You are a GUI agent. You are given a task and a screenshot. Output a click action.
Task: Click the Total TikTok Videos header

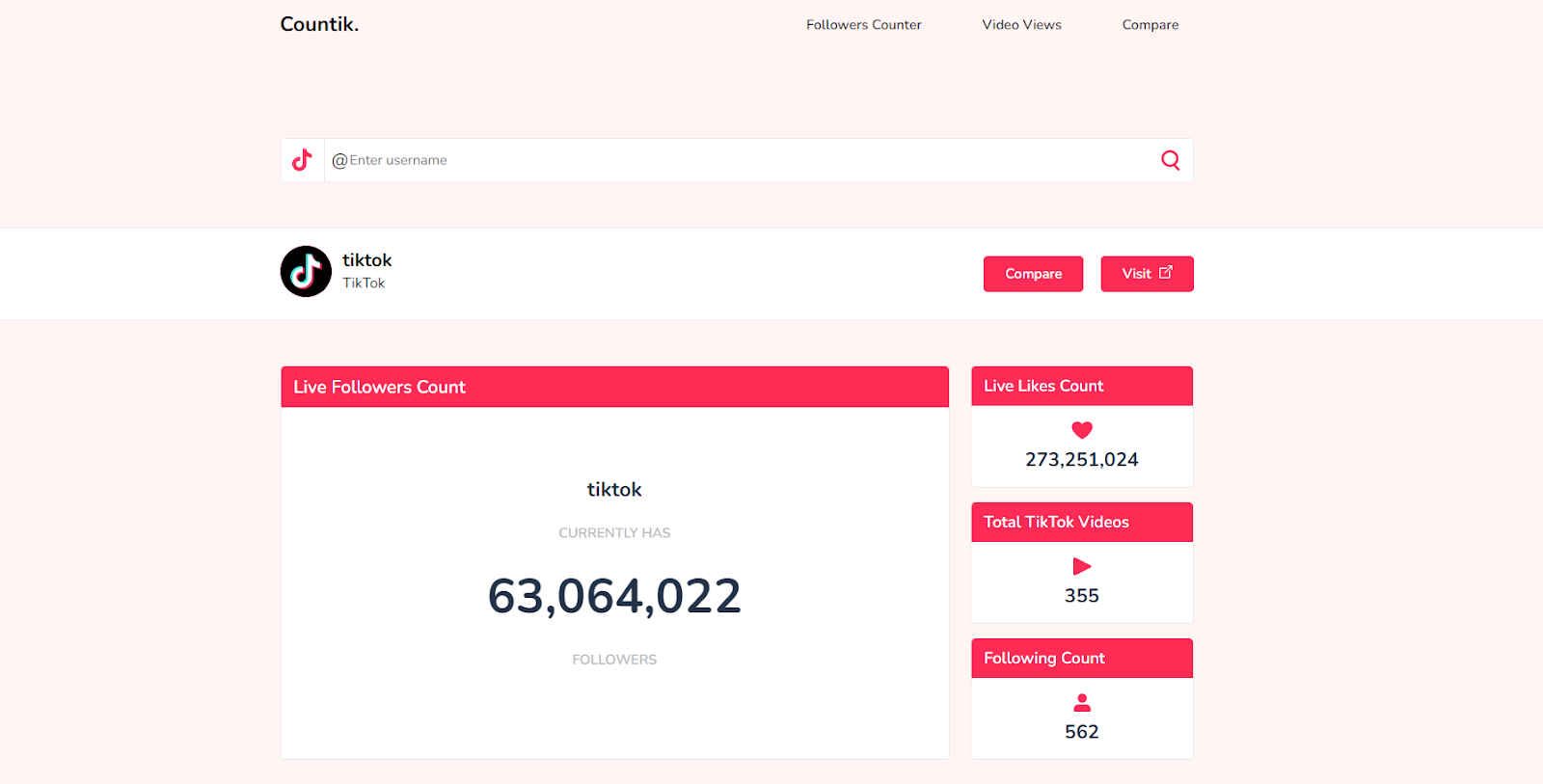tap(1082, 522)
